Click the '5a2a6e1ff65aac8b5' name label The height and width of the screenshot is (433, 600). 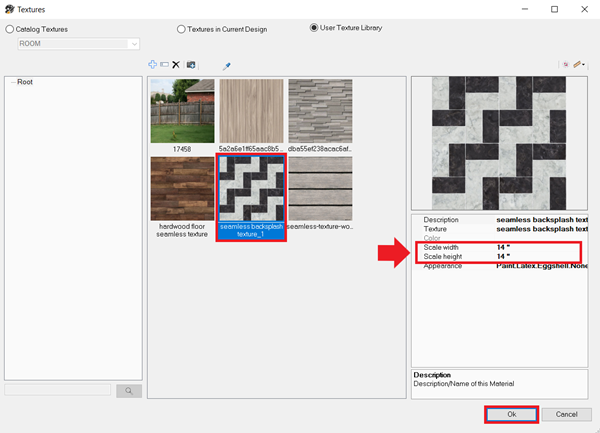[251, 149]
